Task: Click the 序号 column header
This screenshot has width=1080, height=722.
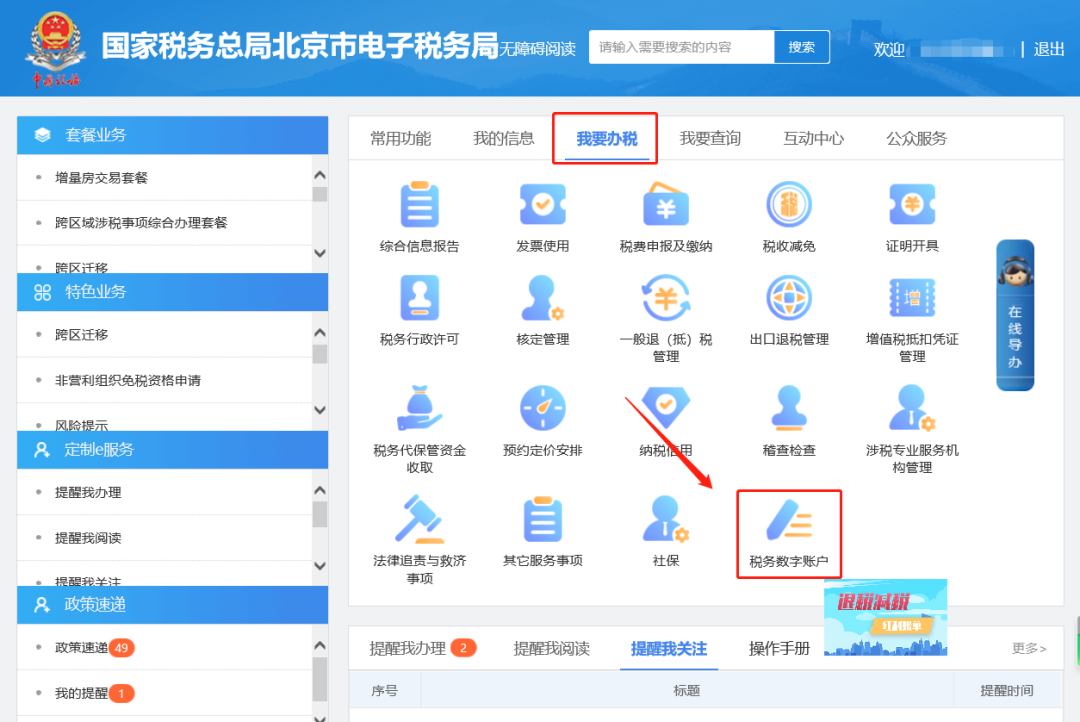Action: [x=384, y=690]
